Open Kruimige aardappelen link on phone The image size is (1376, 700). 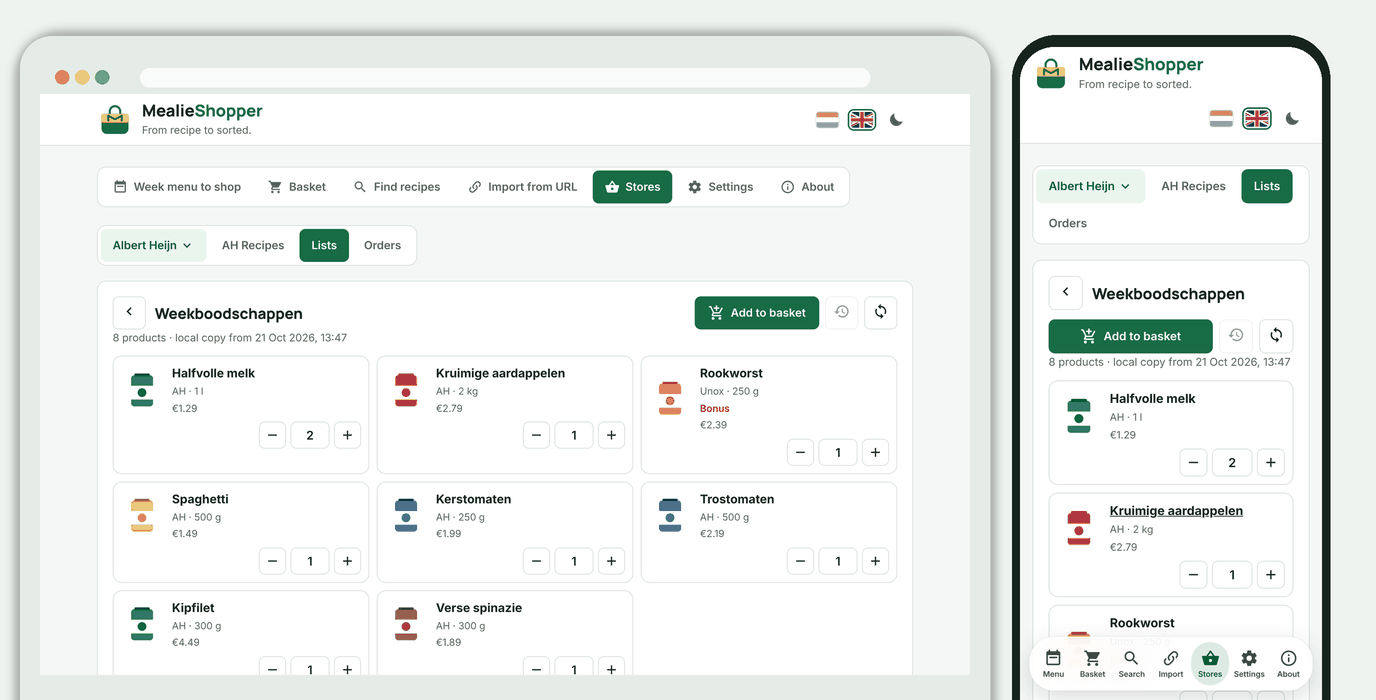[x=1176, y=511]
